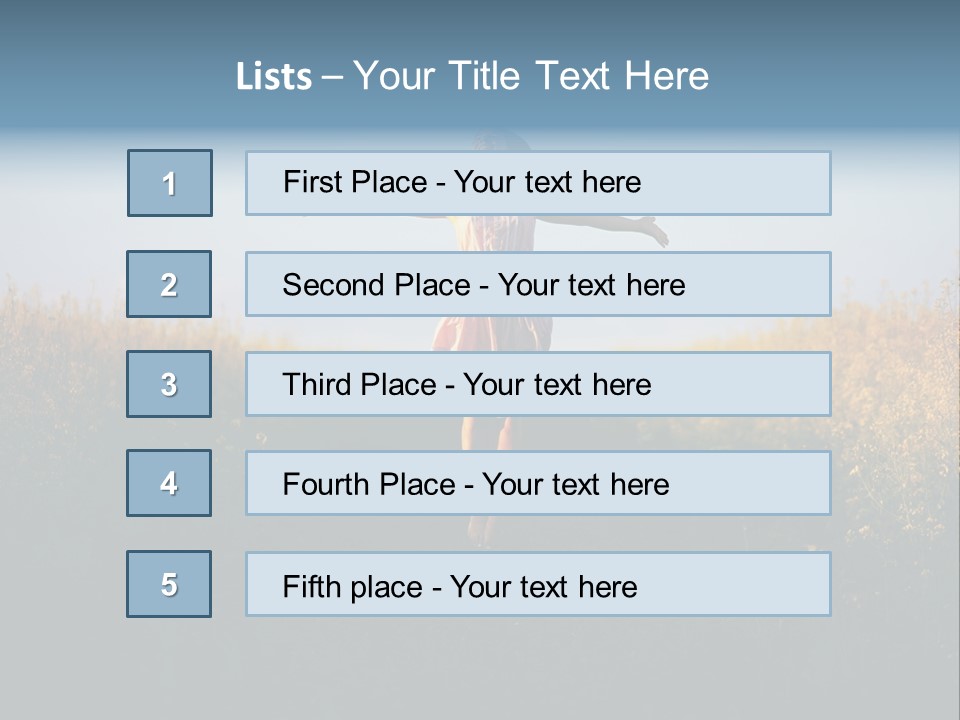The image size is (960, 720).
Task: Click 'Your text here' in Third Place box
Action: [x=557, y=385]
